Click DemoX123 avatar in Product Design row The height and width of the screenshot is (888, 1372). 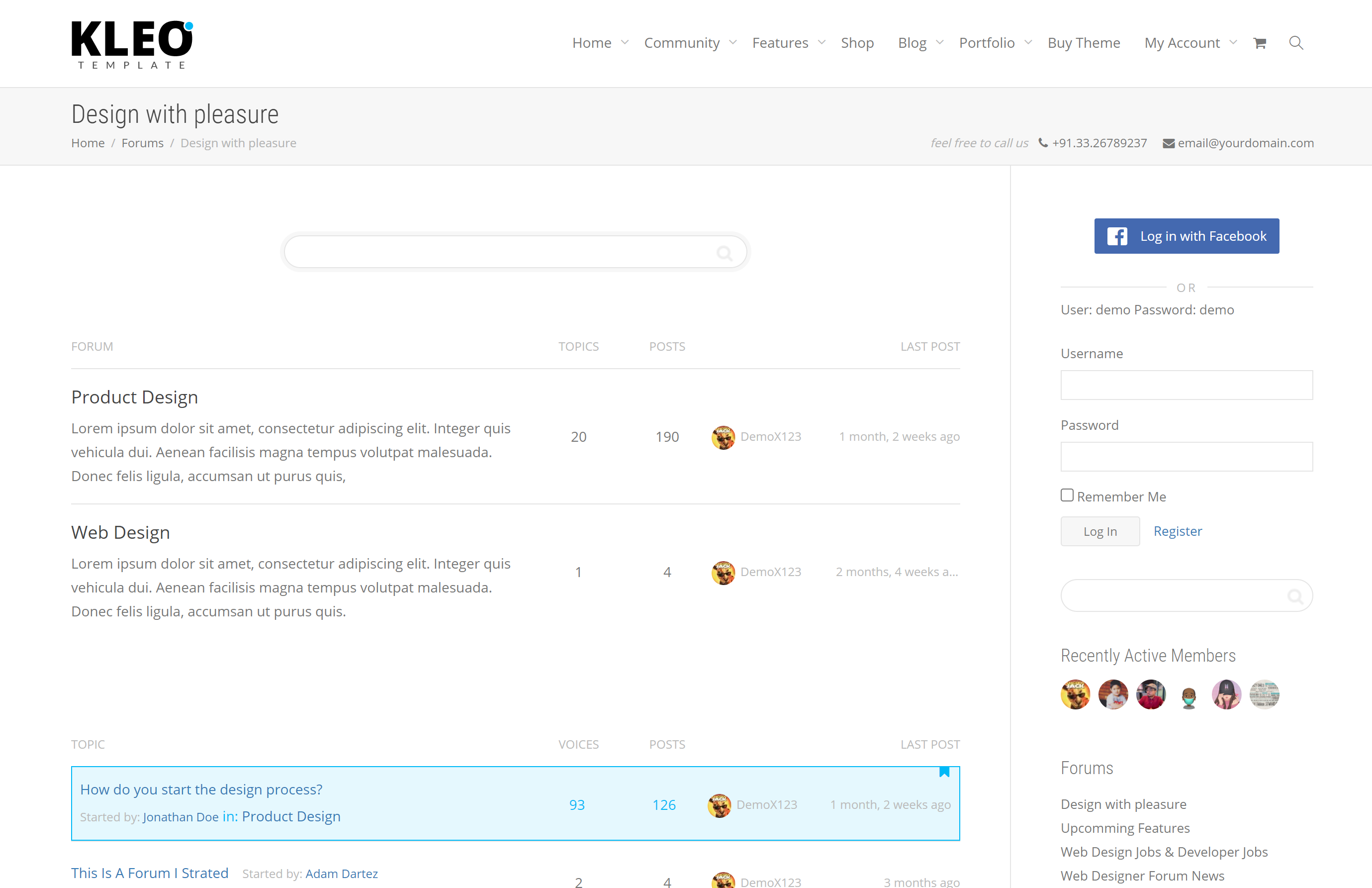click(x=723, y=437)
